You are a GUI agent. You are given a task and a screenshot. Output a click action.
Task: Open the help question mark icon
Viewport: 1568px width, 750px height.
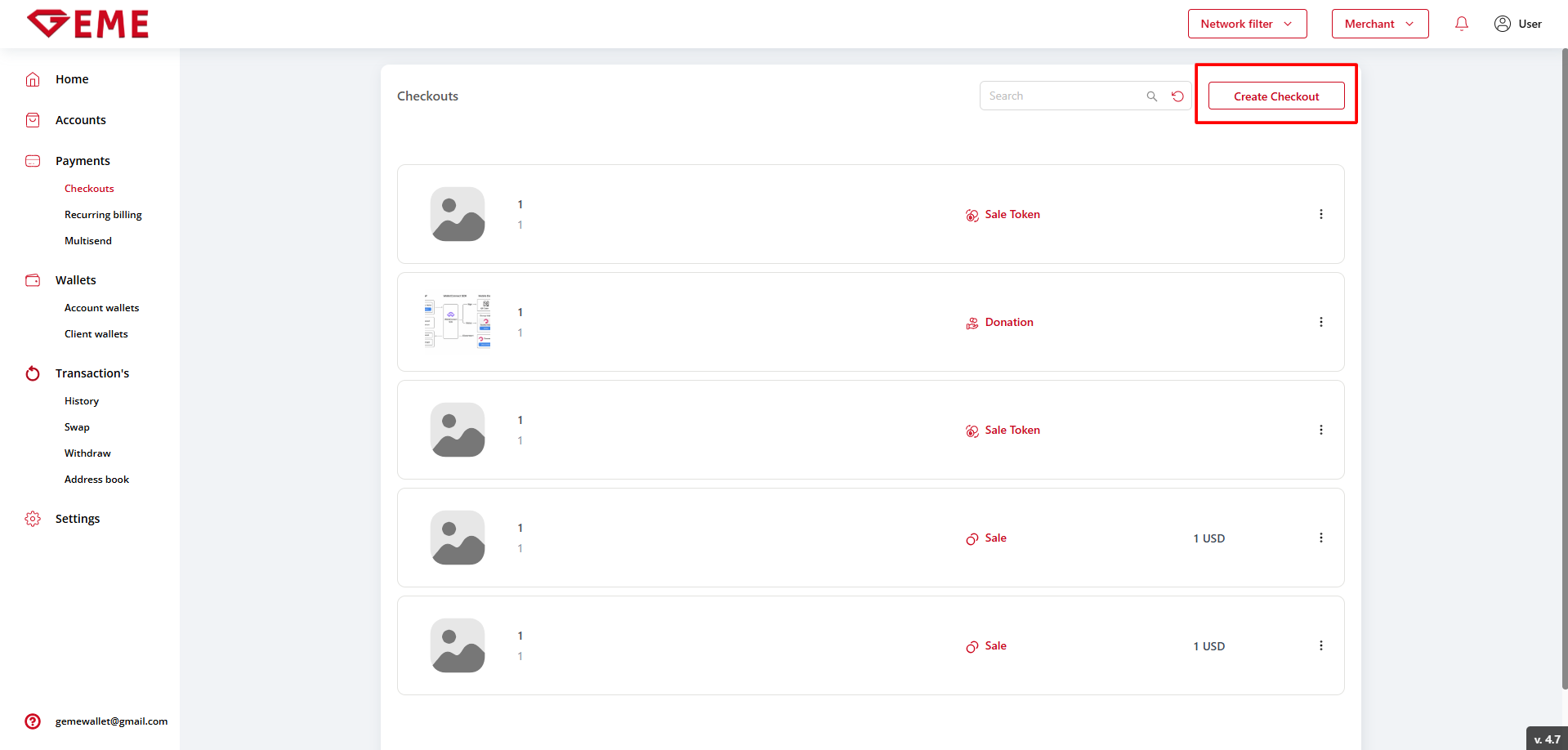click(x=33, y=721)
